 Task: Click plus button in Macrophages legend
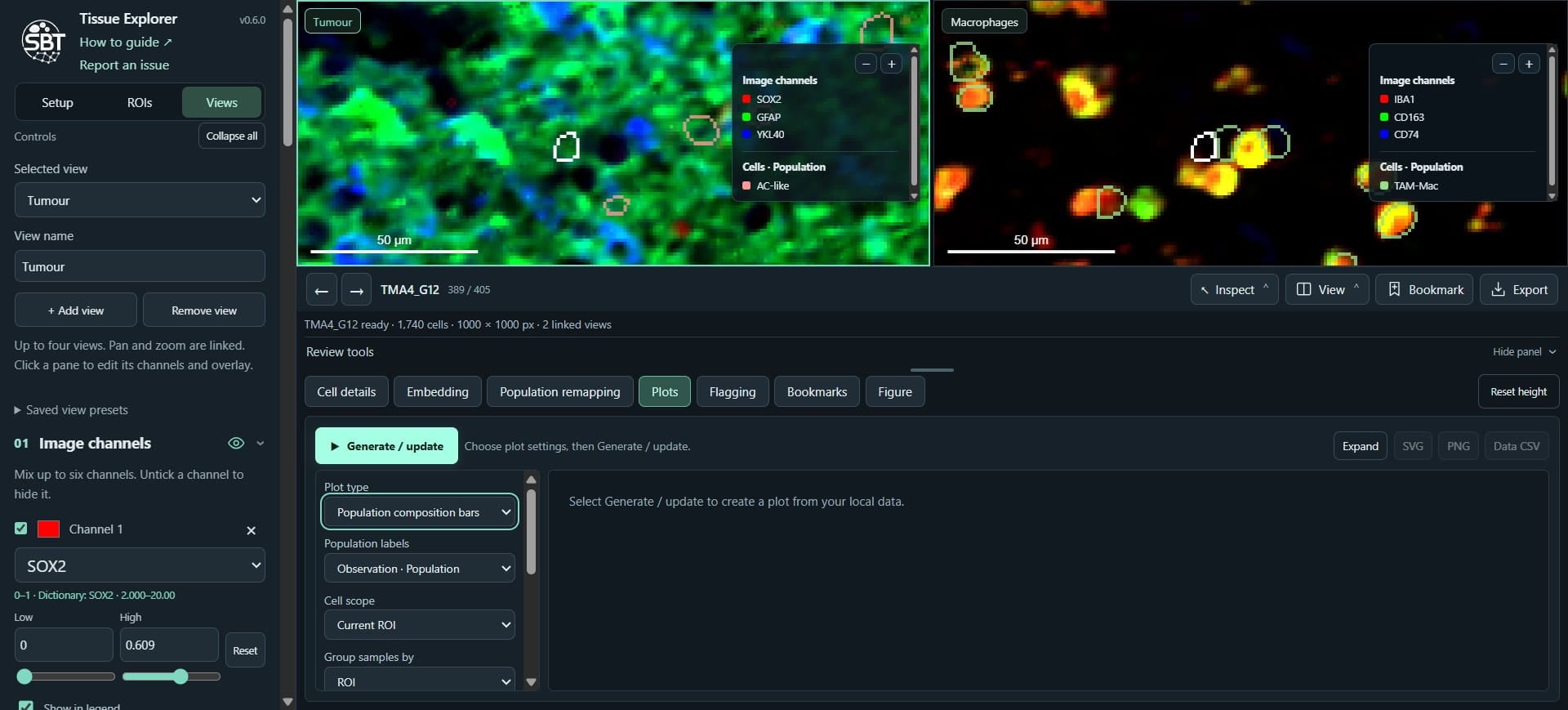tap(1529, 64)
